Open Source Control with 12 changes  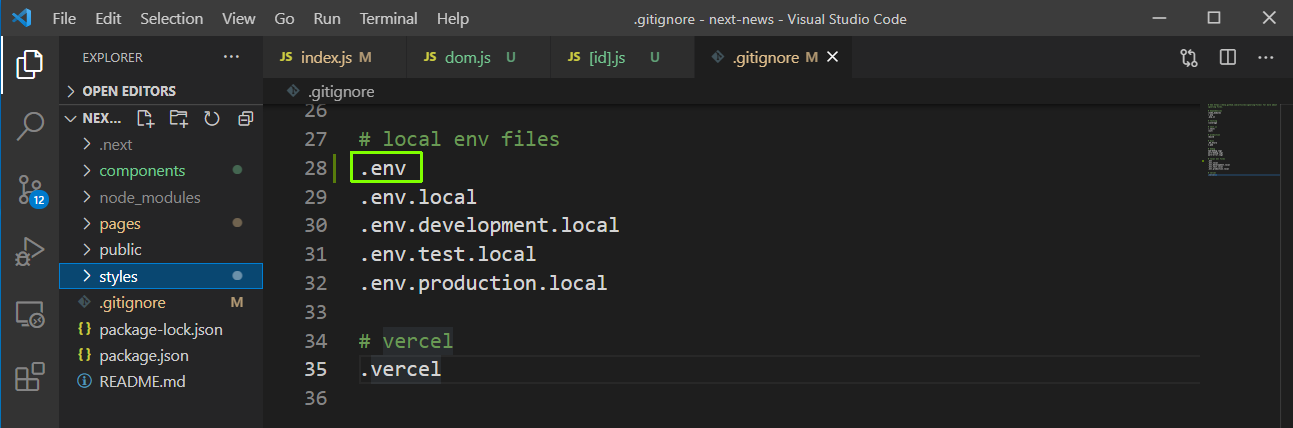pos(30,189)
